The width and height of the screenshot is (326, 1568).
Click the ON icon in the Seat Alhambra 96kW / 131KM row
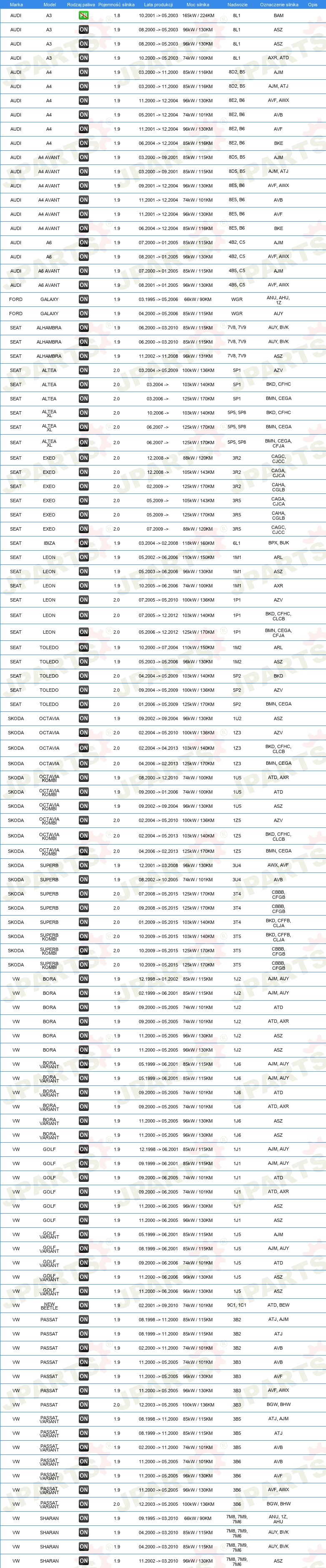click(x=84, y=356)
